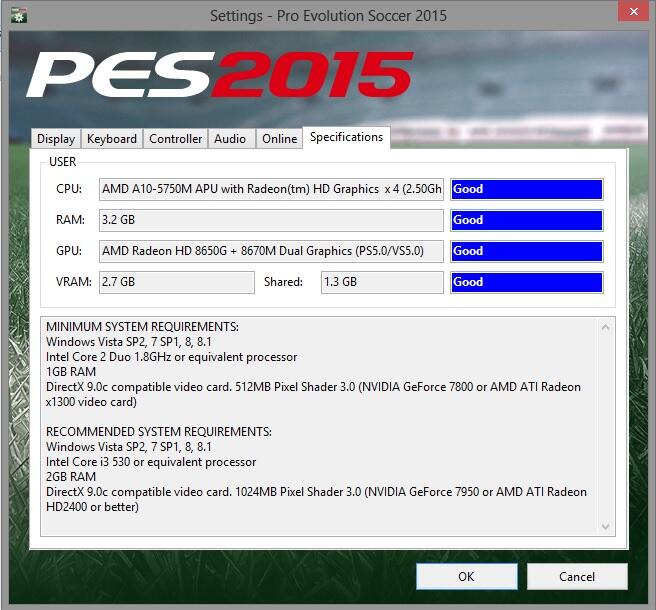Viewport: 656px width, 610px height.
Task: Switch to the Display tab
Action: coord(56,138)
